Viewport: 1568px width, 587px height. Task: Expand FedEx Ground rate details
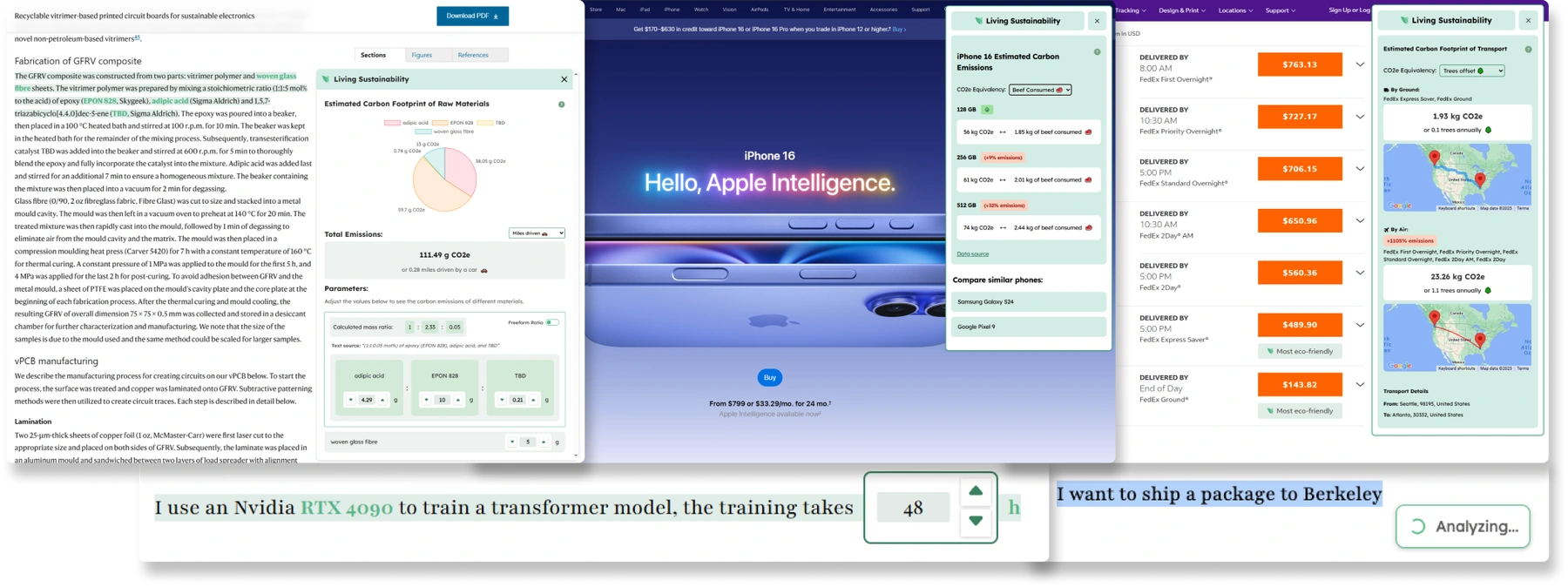point(1360,385)
